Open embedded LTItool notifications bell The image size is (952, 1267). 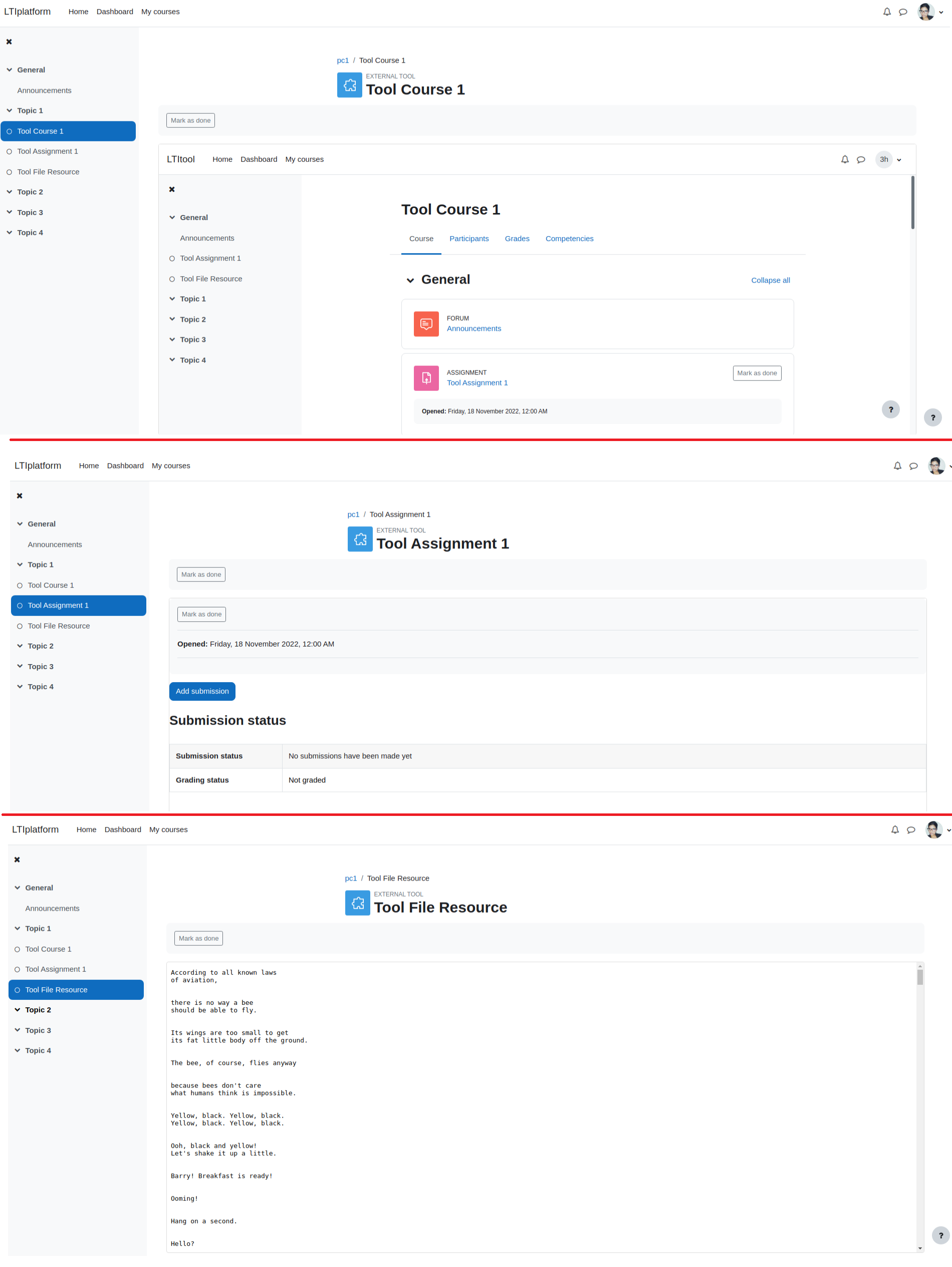[844, 159]
